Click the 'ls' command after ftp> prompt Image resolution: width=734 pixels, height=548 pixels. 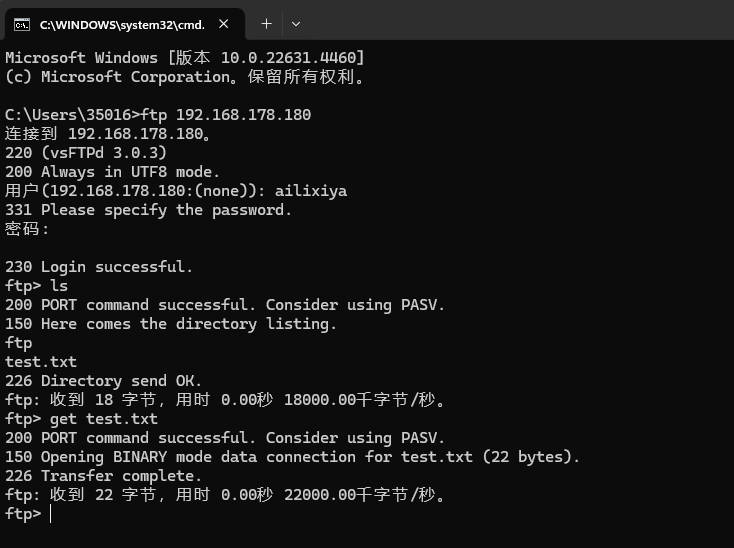pos(59,286)
